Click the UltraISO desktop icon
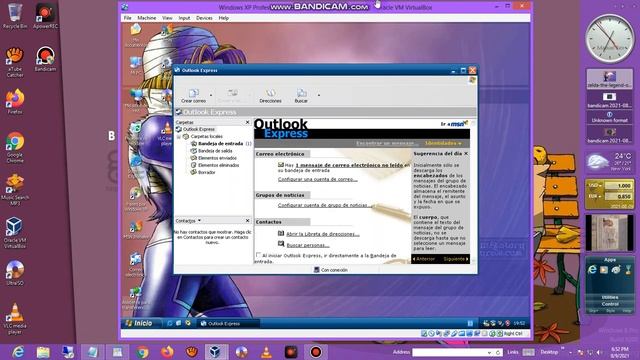 [15, 273]
